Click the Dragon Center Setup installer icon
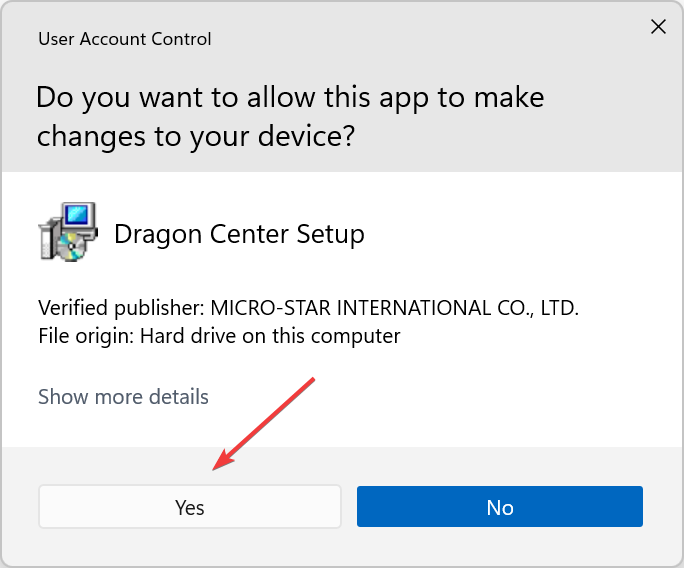684x568 pixels. pos(68,232)
